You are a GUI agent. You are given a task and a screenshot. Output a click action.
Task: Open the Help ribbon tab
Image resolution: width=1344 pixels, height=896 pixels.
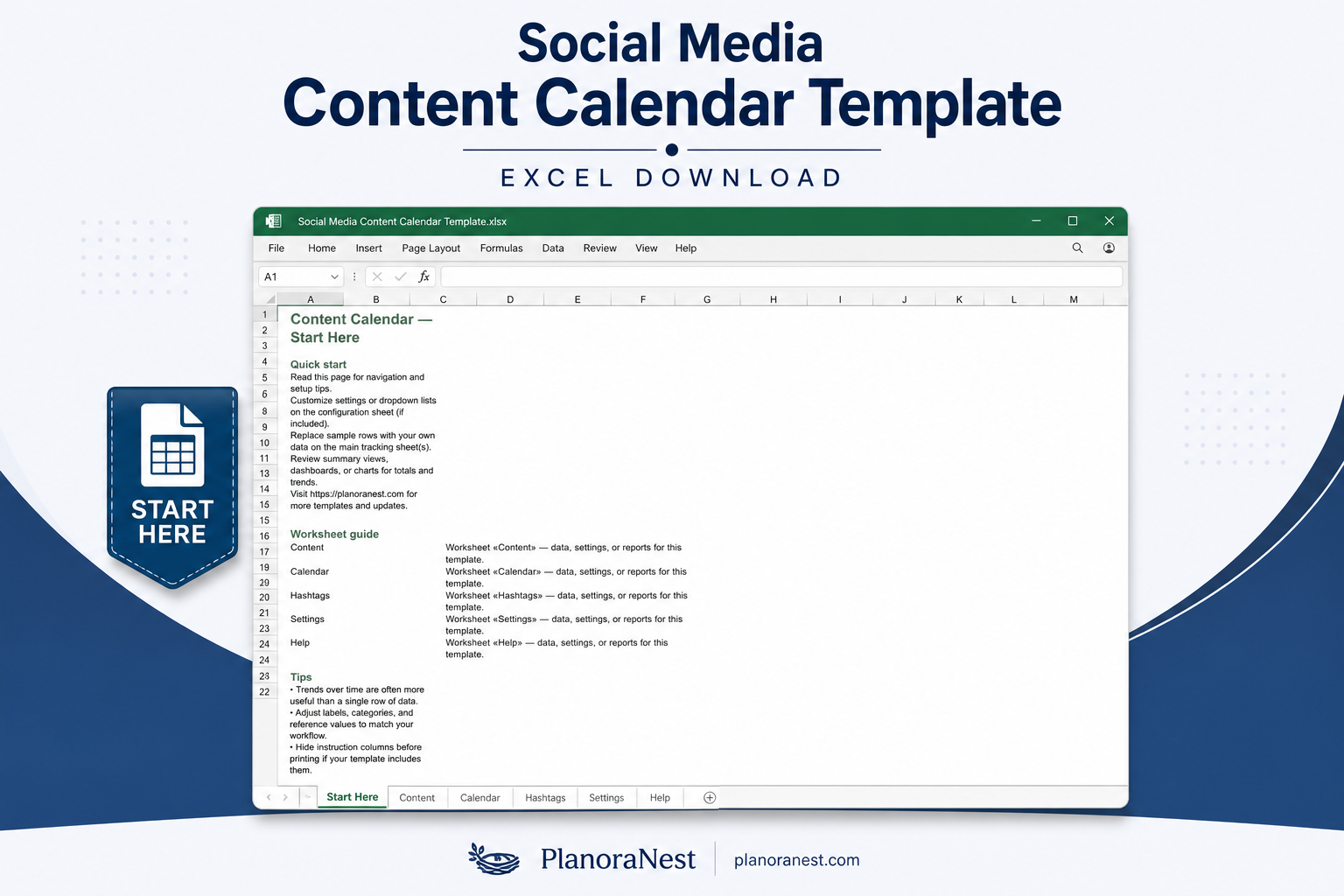686,248
